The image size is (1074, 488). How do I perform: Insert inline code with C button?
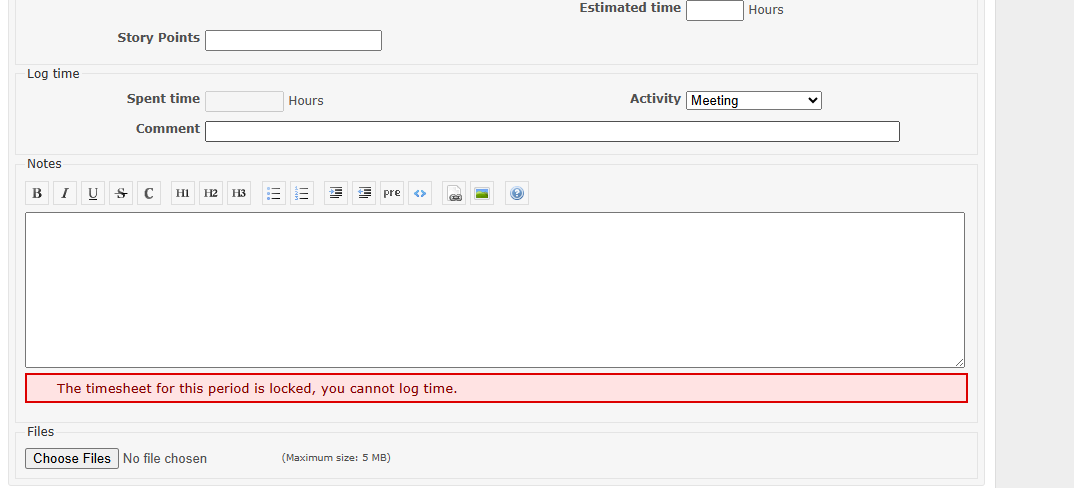tap(149, 193)
